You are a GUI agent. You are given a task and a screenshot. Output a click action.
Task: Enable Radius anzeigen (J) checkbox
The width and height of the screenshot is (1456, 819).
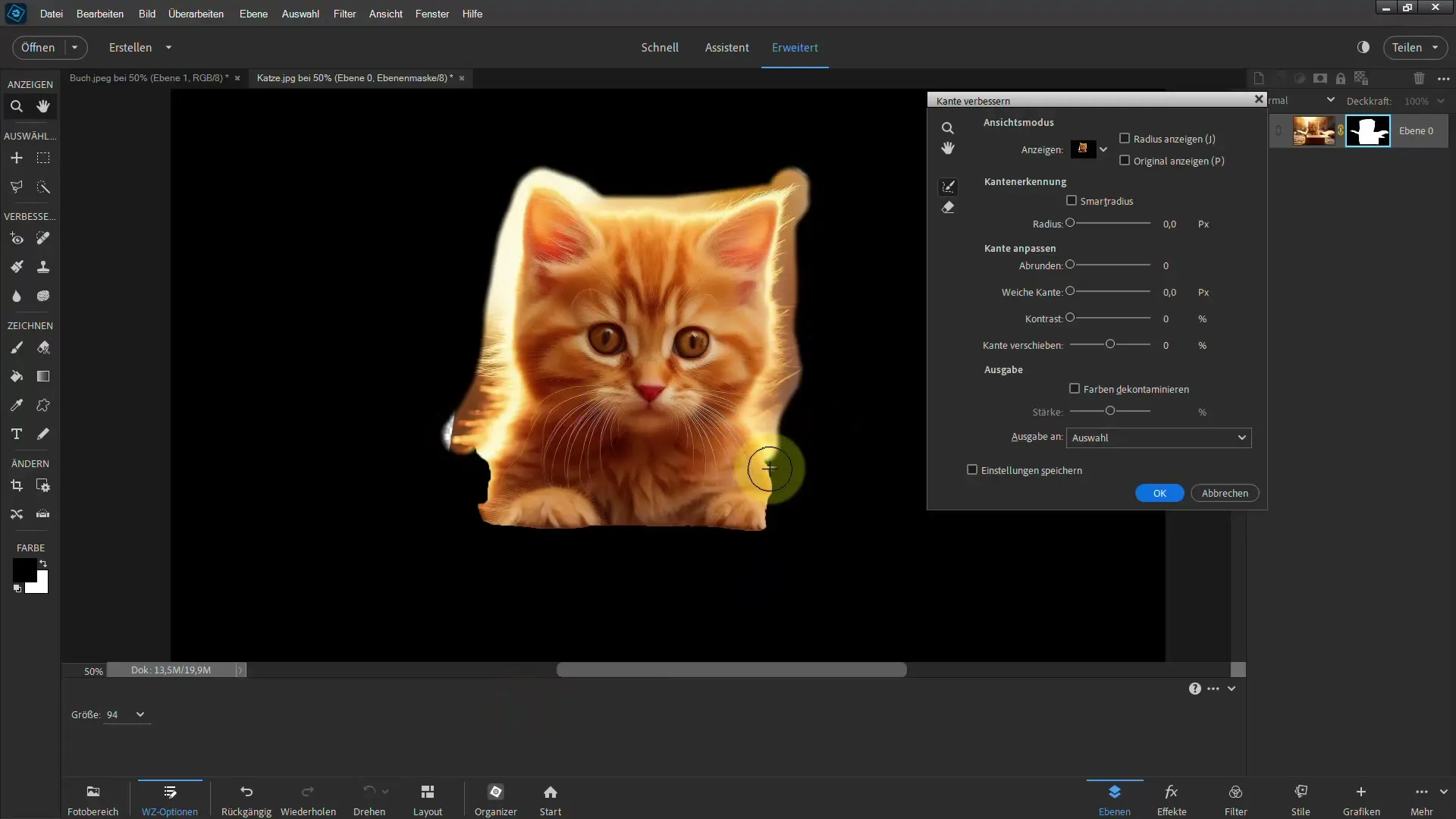(x=1125, y=139)
